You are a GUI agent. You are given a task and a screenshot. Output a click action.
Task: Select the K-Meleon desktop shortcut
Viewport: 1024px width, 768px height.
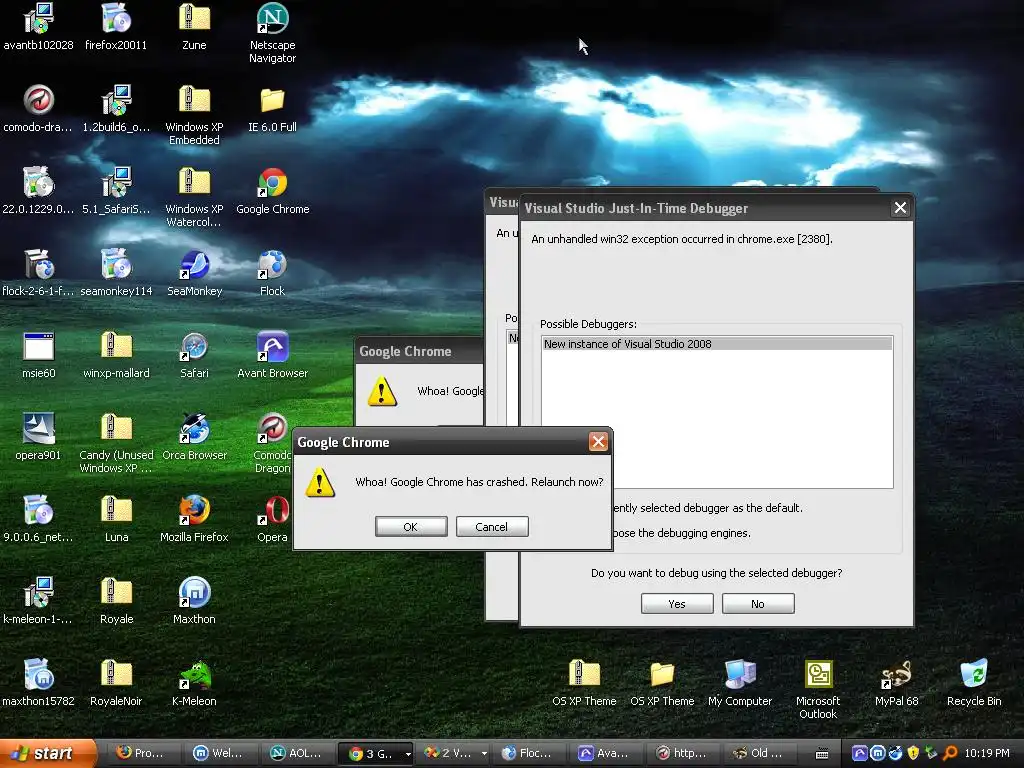pyautogui.click(x=194, y=683)
